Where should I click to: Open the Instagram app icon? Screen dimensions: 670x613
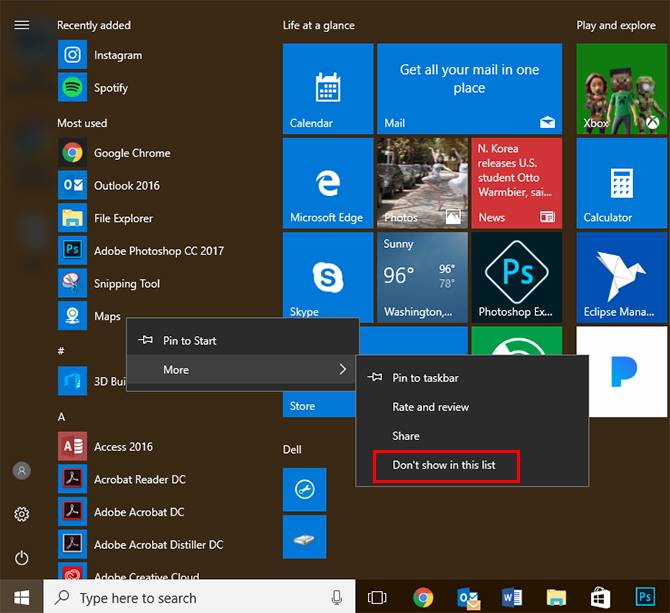72,55
